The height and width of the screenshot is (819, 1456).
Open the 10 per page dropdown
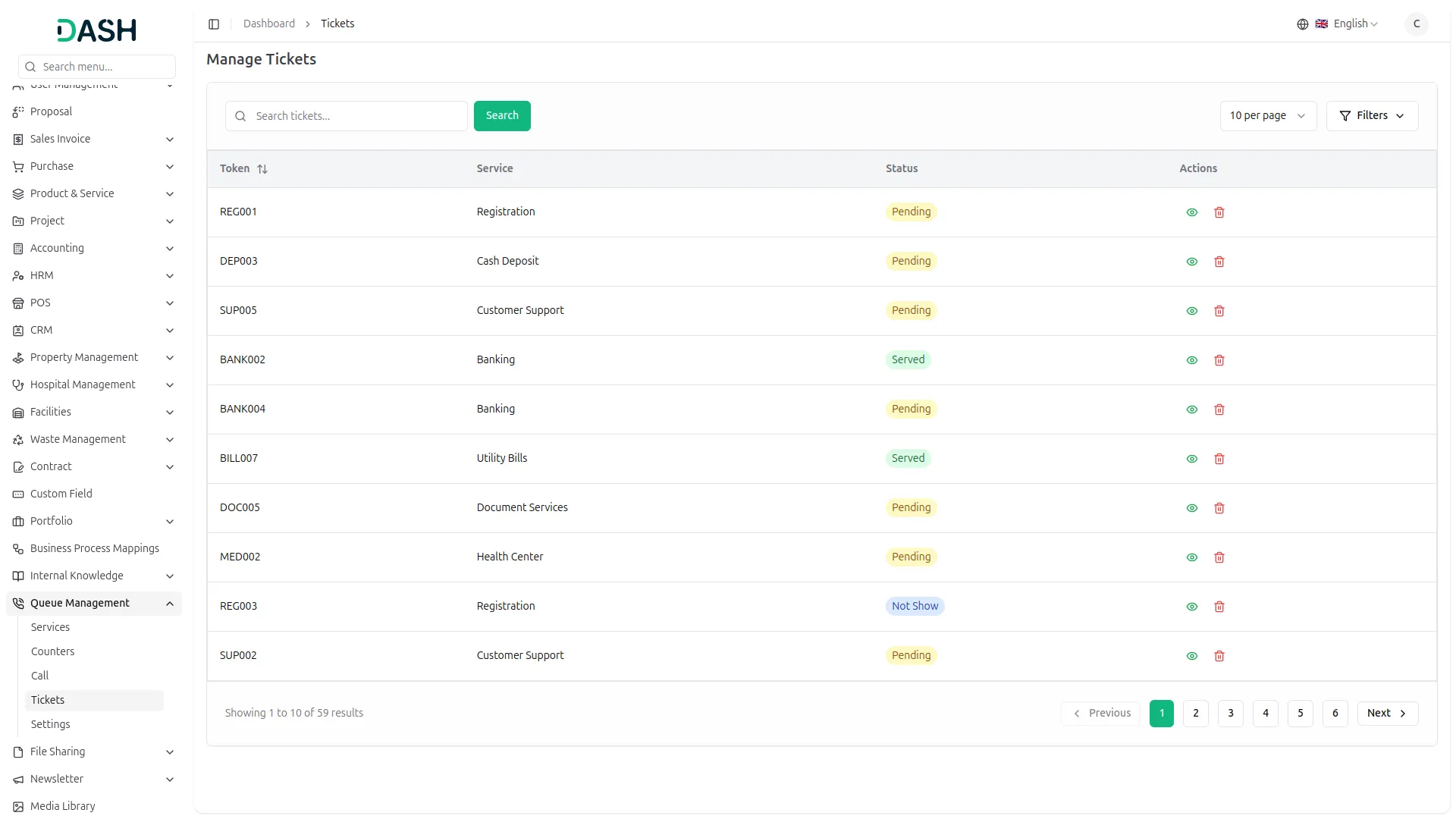pos(1267,116)
